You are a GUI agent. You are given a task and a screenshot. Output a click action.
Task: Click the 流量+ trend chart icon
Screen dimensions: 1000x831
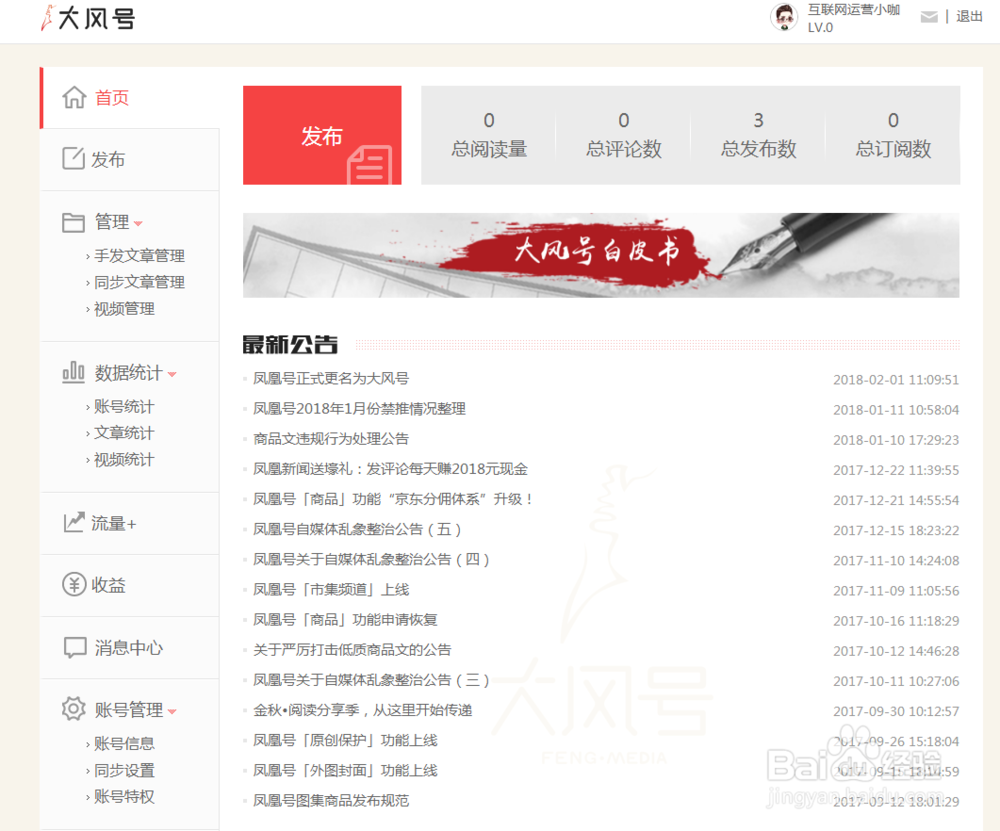pyautogui.click(x=74, y=522)
